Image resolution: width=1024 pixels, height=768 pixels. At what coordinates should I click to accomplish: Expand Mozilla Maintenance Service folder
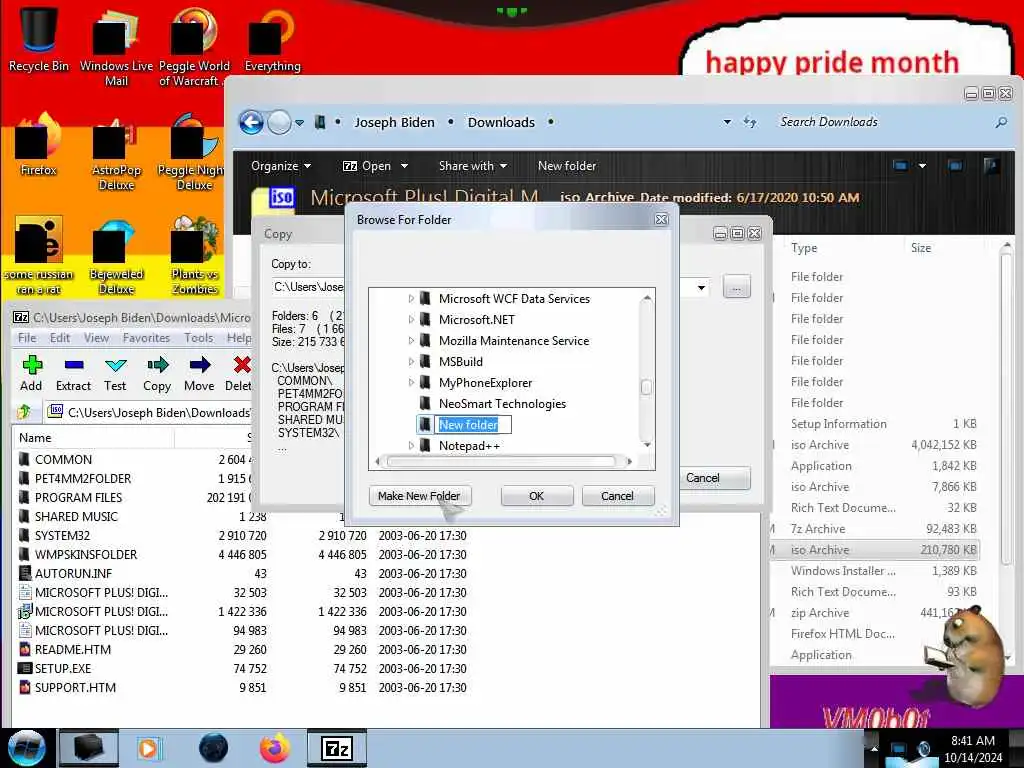[411, 340]
